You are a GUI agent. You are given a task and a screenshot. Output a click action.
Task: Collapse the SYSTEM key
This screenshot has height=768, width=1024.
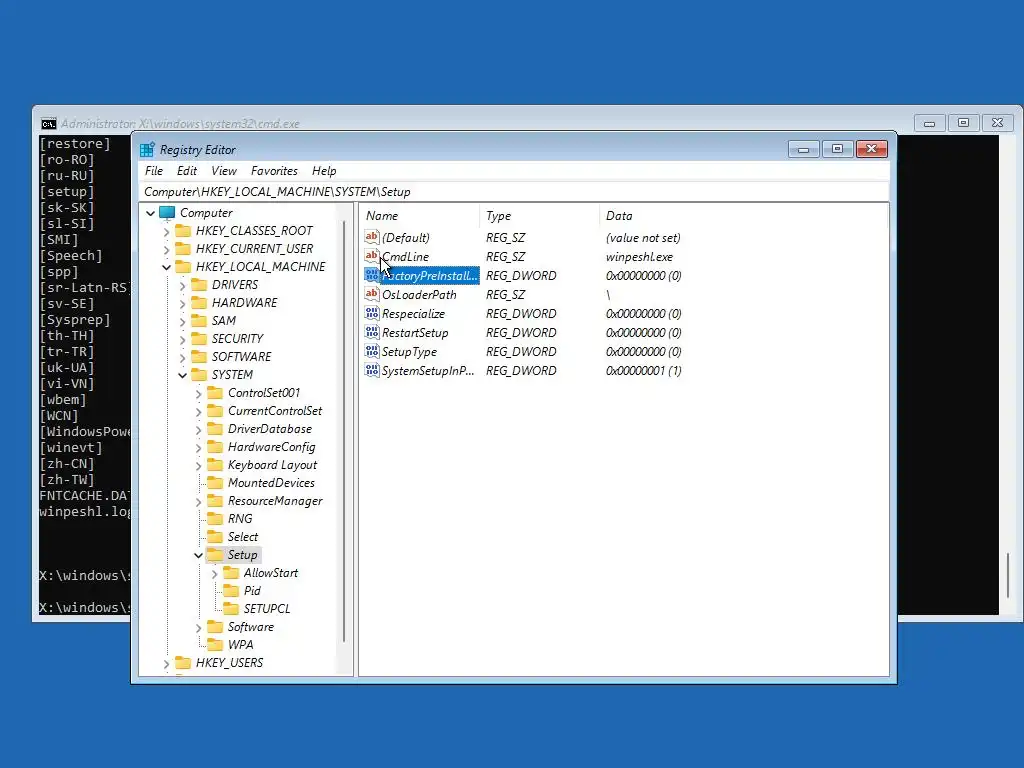pyautogui.click(x=183, y=375)
